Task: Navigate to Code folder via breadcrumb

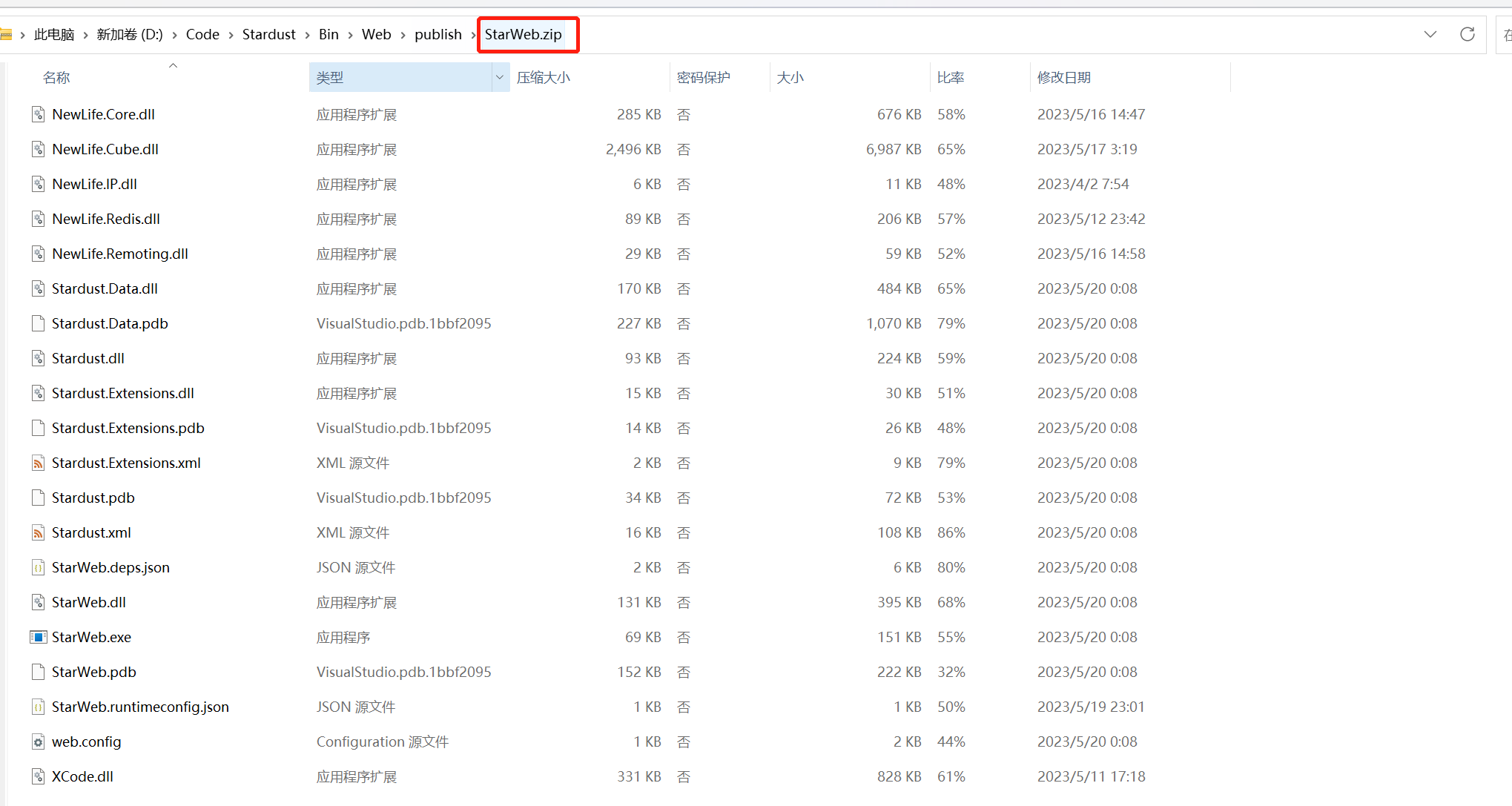Action: [202, 34]
